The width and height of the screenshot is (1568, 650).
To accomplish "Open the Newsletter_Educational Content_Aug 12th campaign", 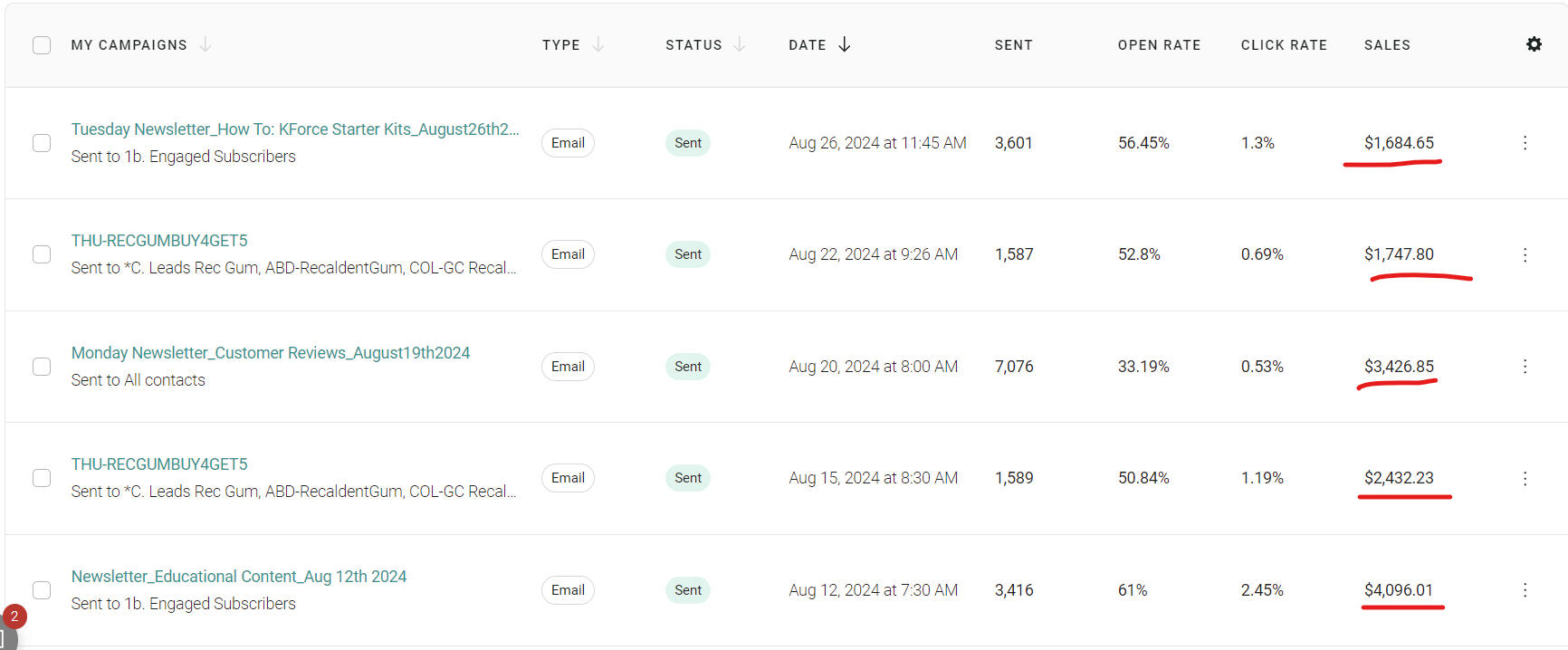I will pos(239,577).
